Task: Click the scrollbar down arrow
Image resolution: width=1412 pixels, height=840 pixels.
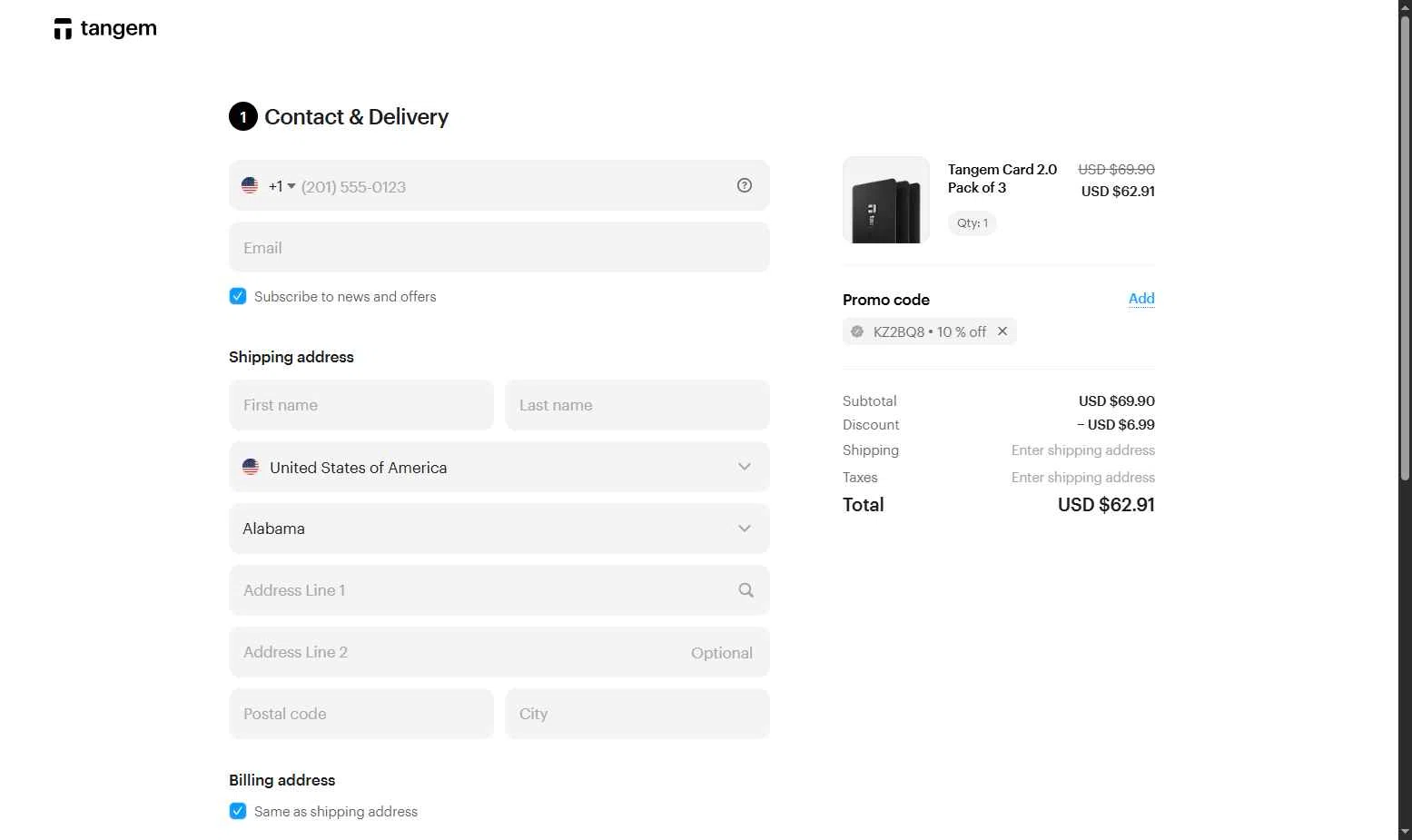Action: [x=1405, y=832]
